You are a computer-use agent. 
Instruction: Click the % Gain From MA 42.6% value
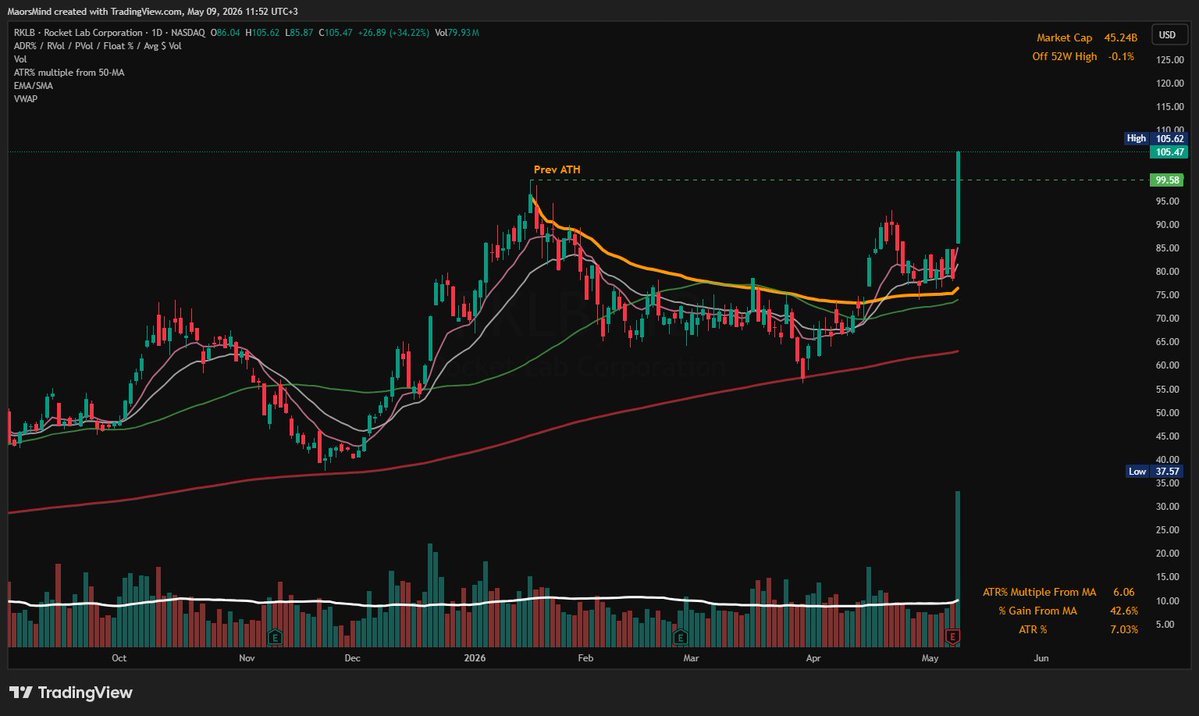pyautogui.click(x=1123, y=610)
